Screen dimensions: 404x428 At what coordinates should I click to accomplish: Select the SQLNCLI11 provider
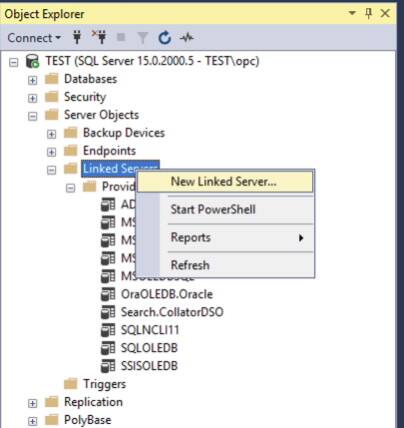150,330
